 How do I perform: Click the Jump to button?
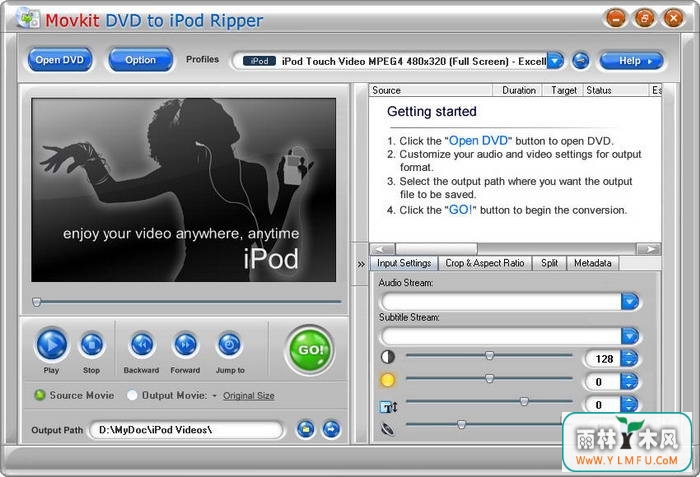(229, 345)
